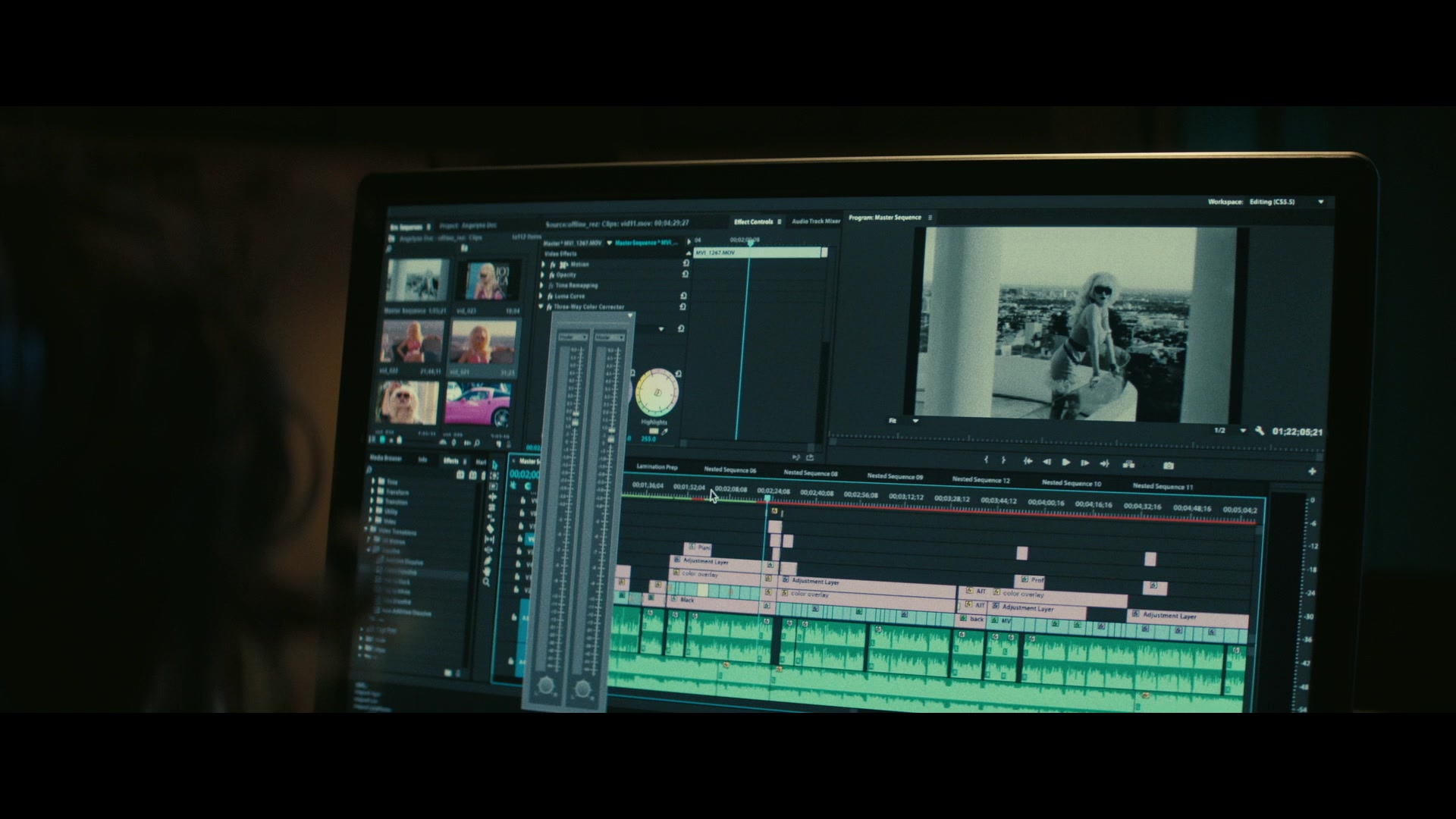This screenshot has width=1456, height=819.
Task: Select the Master Sequence thumbnail in Project
Action: coord(416,281)
